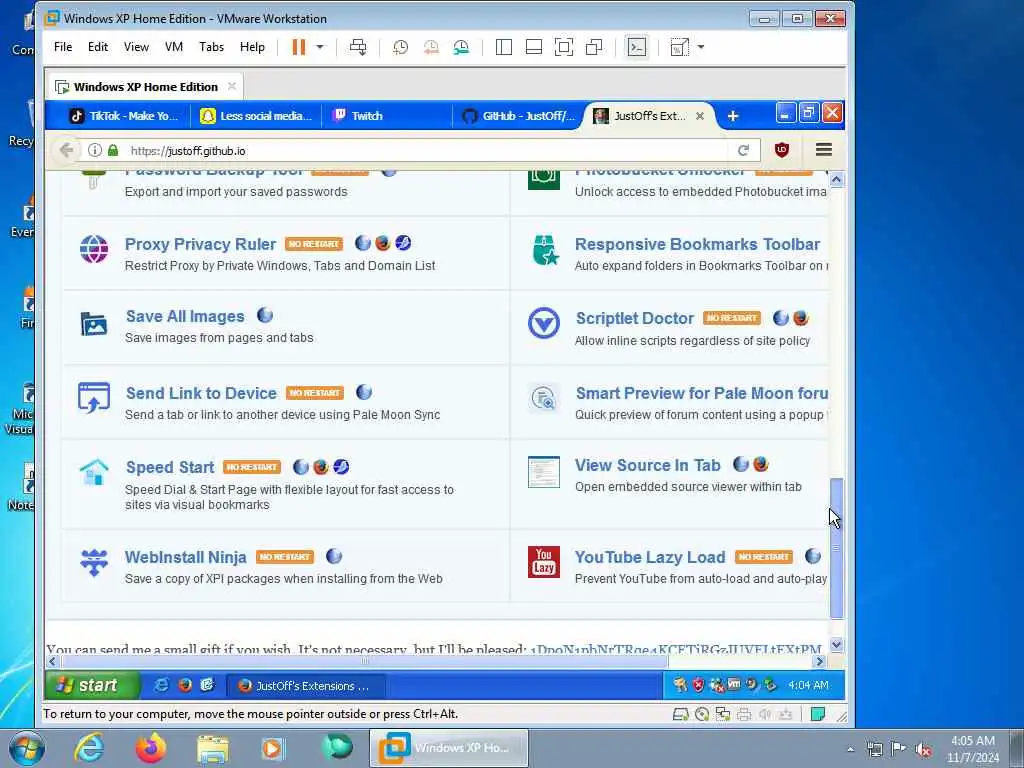1024x768 pixels.
Task: Launch Firefox from the Windows 7 taskbar
Action: (x=151, y=748)
